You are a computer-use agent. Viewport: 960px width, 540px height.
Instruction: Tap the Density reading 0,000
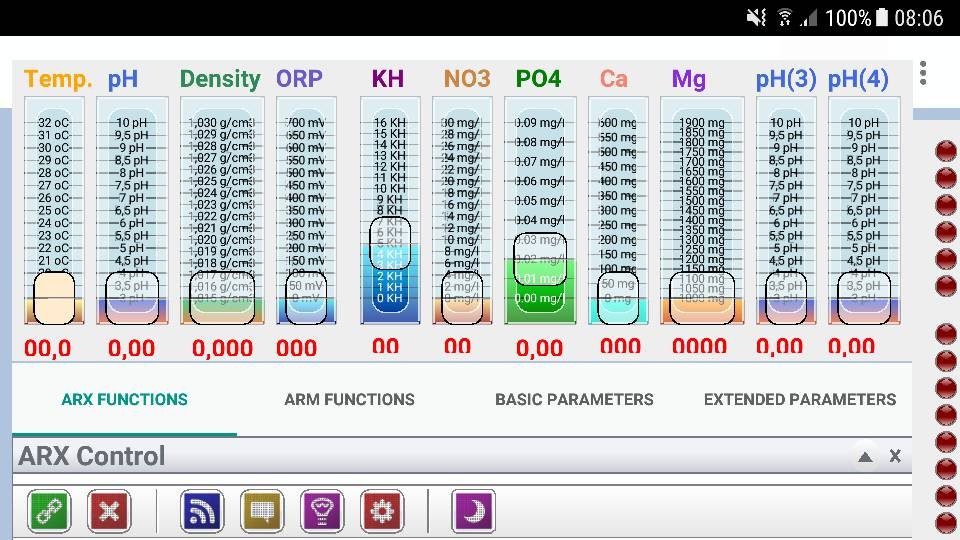(x=222, y=348)
